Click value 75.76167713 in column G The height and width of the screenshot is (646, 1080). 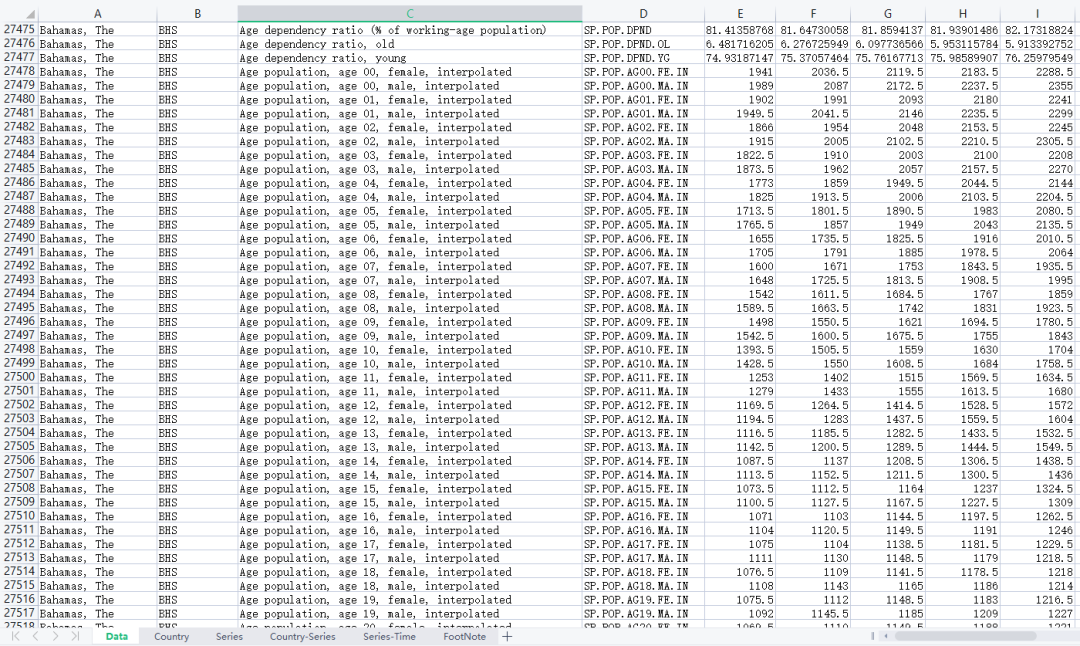click(887, 58)
